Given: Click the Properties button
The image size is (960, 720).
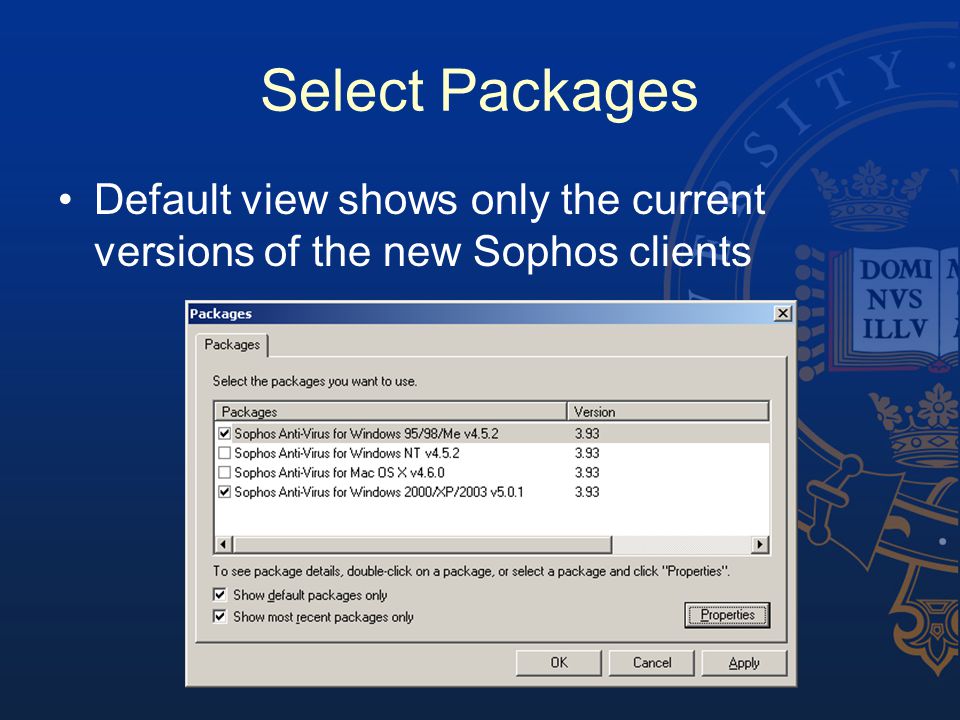Looking at the screenshot, I should coord(727,615).
